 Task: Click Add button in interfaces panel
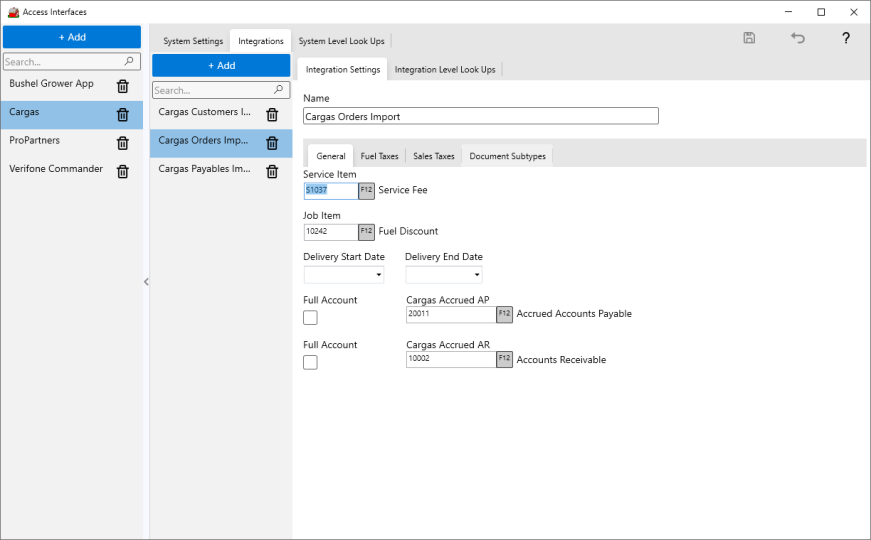(x=72, y=37)
